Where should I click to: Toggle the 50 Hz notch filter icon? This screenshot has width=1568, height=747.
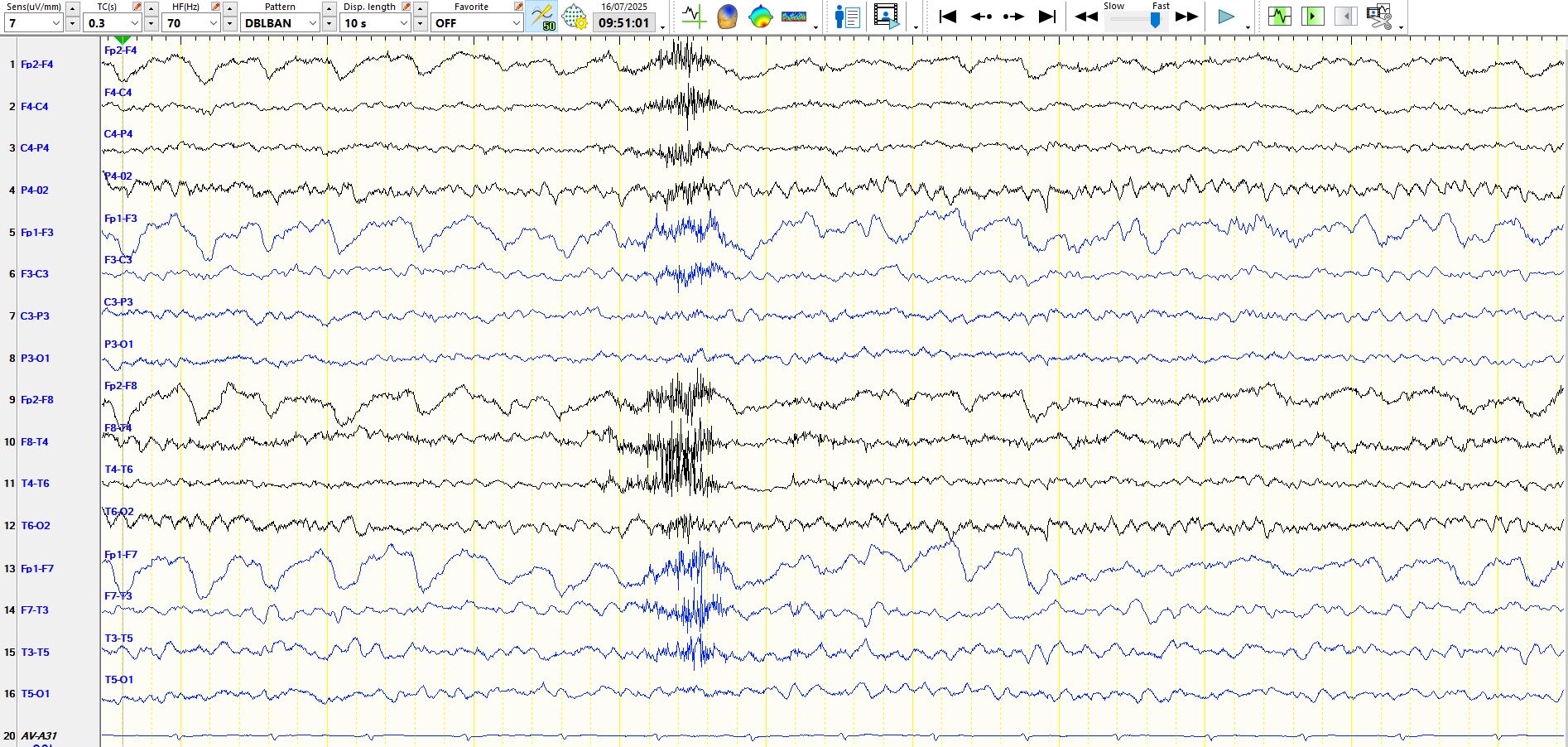tap(542, 17)
